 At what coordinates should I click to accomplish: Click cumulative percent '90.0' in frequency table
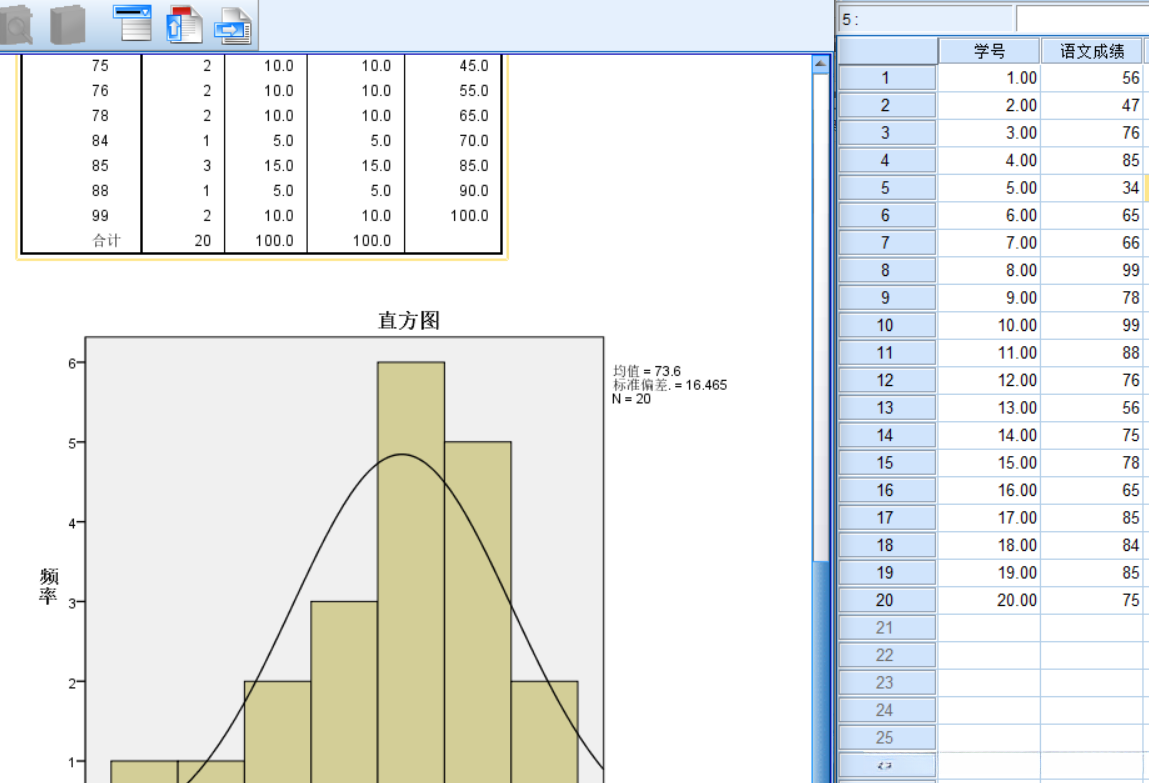click(x=474, y=190)
